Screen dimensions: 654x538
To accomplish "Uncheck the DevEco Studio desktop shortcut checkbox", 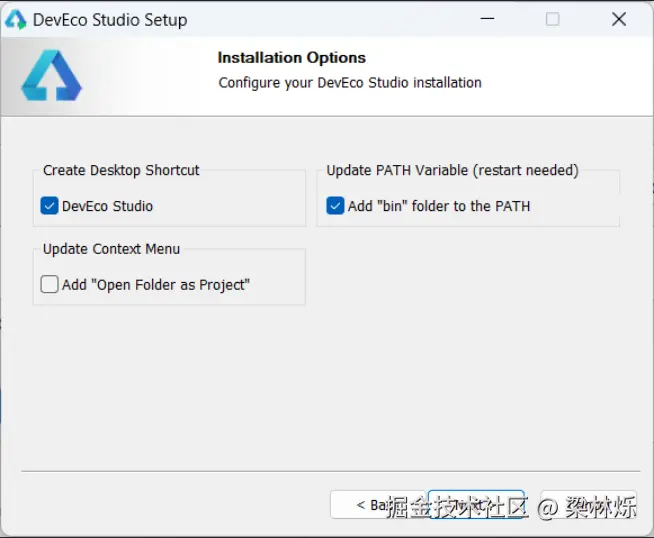I will click(x=50, y=206).
